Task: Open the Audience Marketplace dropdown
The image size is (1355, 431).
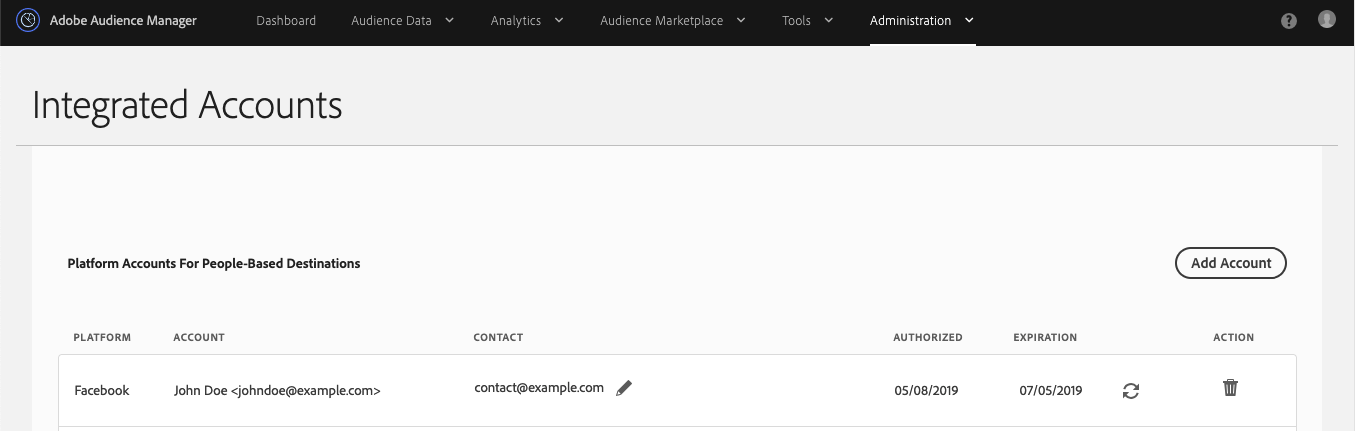Action: pos(673,20)
